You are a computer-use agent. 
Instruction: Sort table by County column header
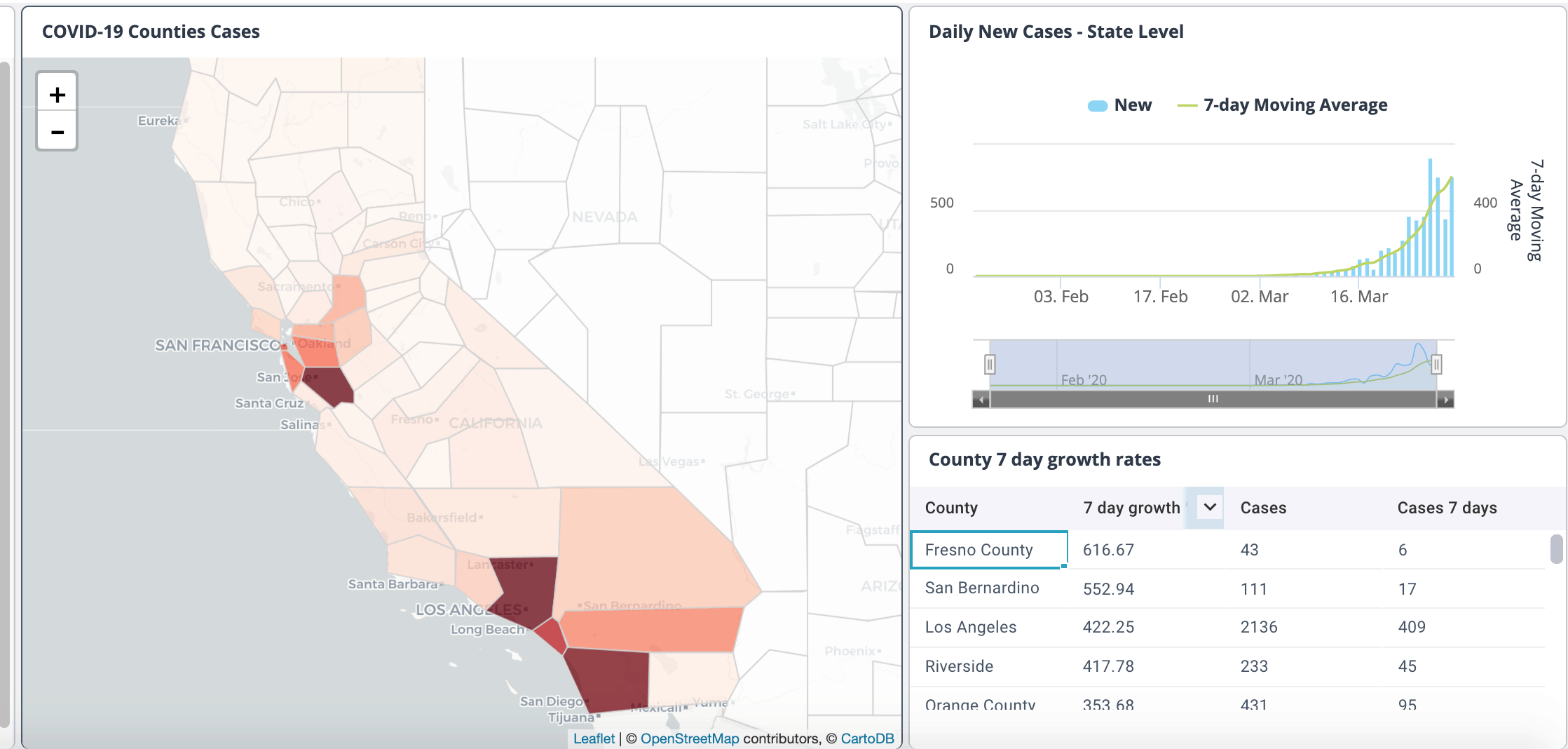click(x=951, y=508)
